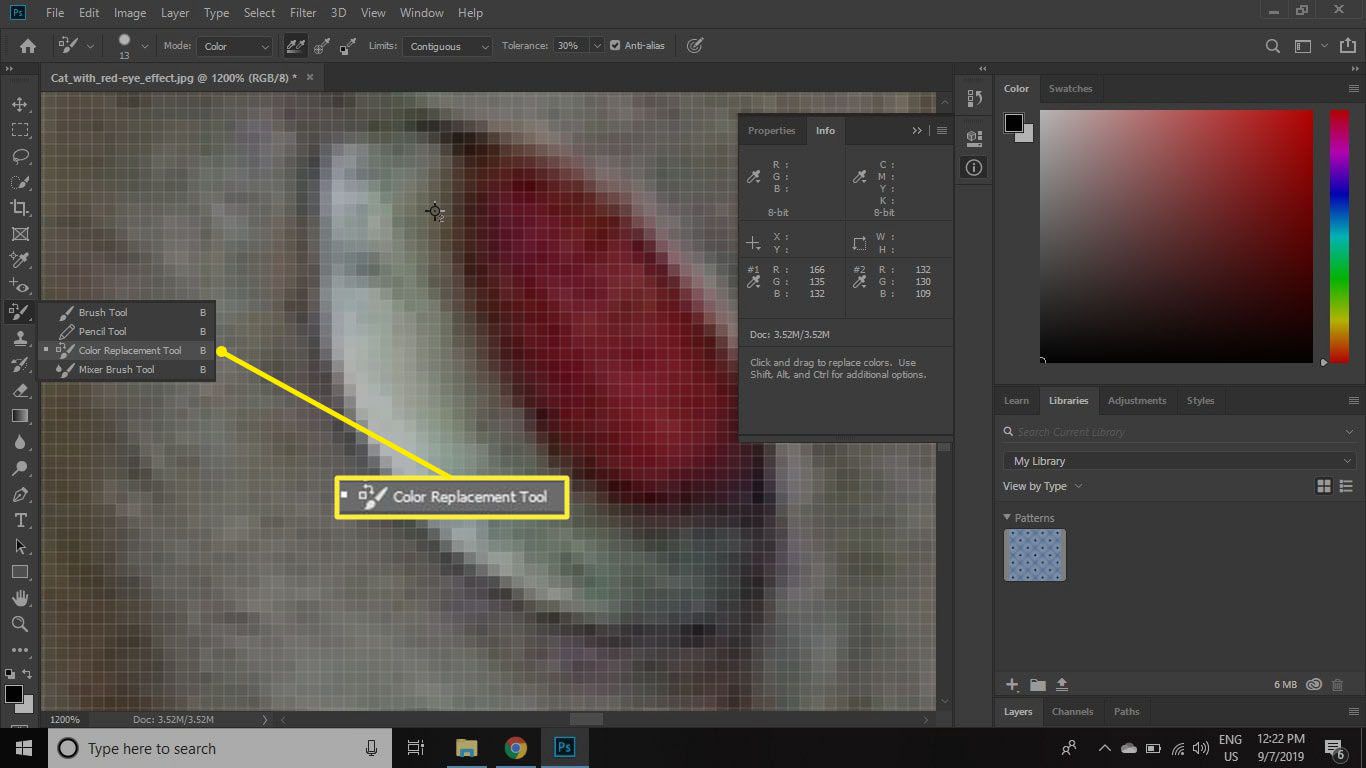Viewport: 1366px width, 768px height.
Task: Select the Hand tool
Action: tap(19, 598)
